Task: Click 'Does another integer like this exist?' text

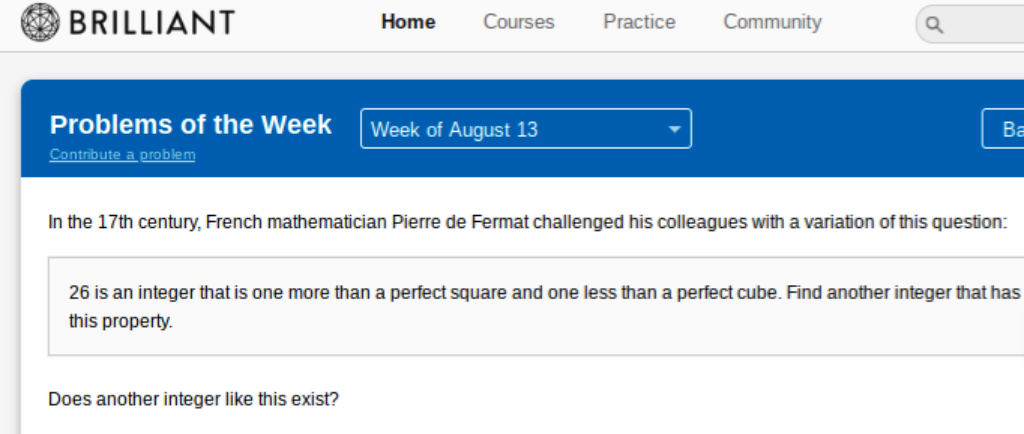Action: coord(194,399)
